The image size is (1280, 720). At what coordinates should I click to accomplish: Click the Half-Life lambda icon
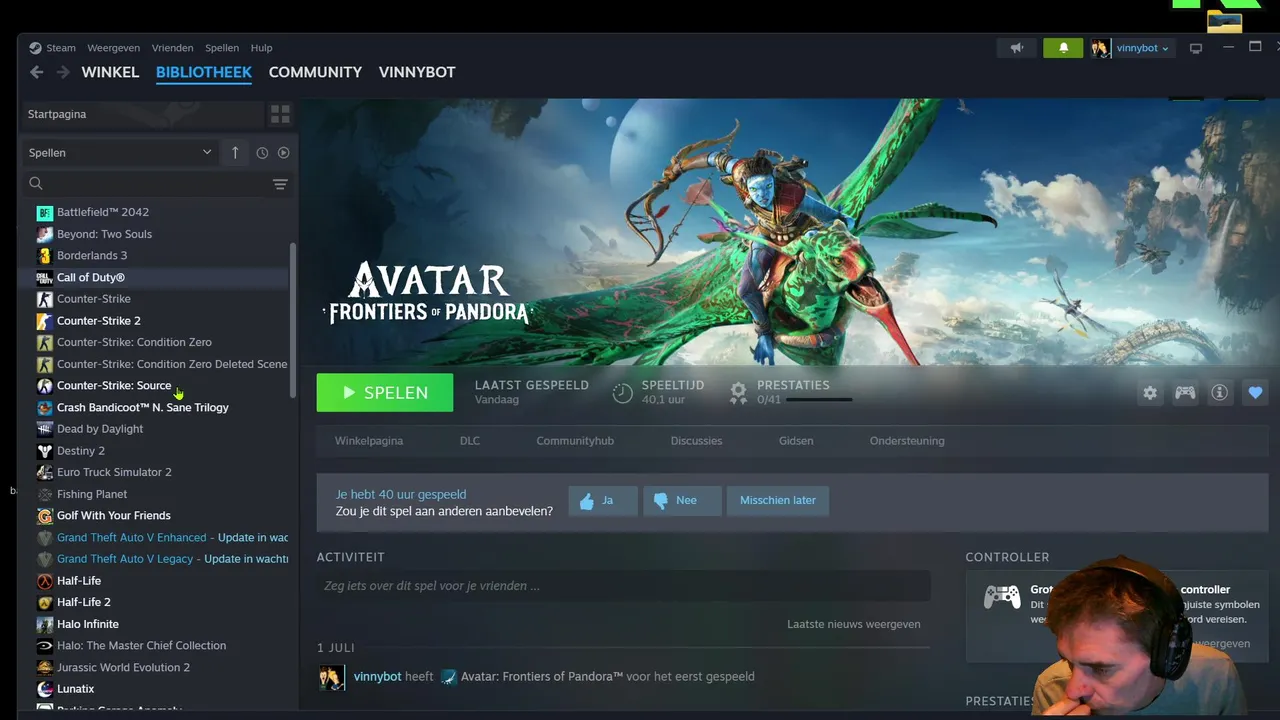(x=44, y=581)
